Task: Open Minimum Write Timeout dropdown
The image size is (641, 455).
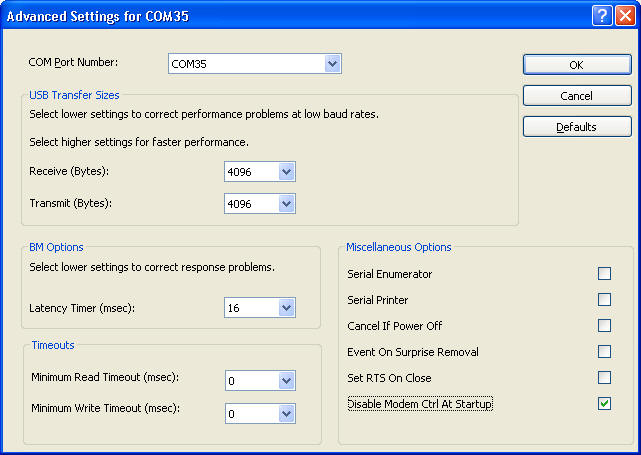Action: click(x=287, y=414)
